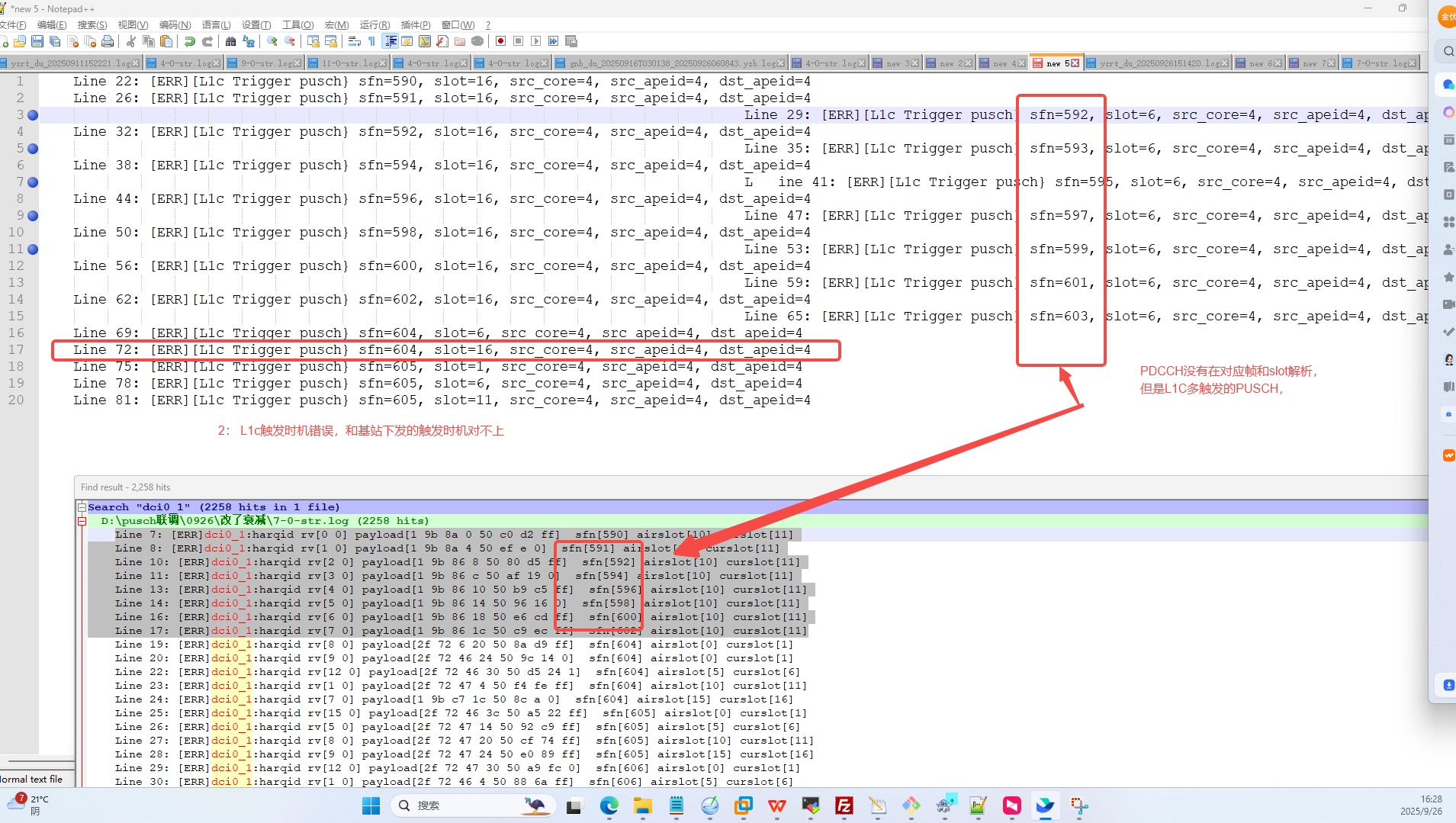1456x823 pixels.
Task: Click the Save file toolbar icon
Action: click(x=37, y=41)
